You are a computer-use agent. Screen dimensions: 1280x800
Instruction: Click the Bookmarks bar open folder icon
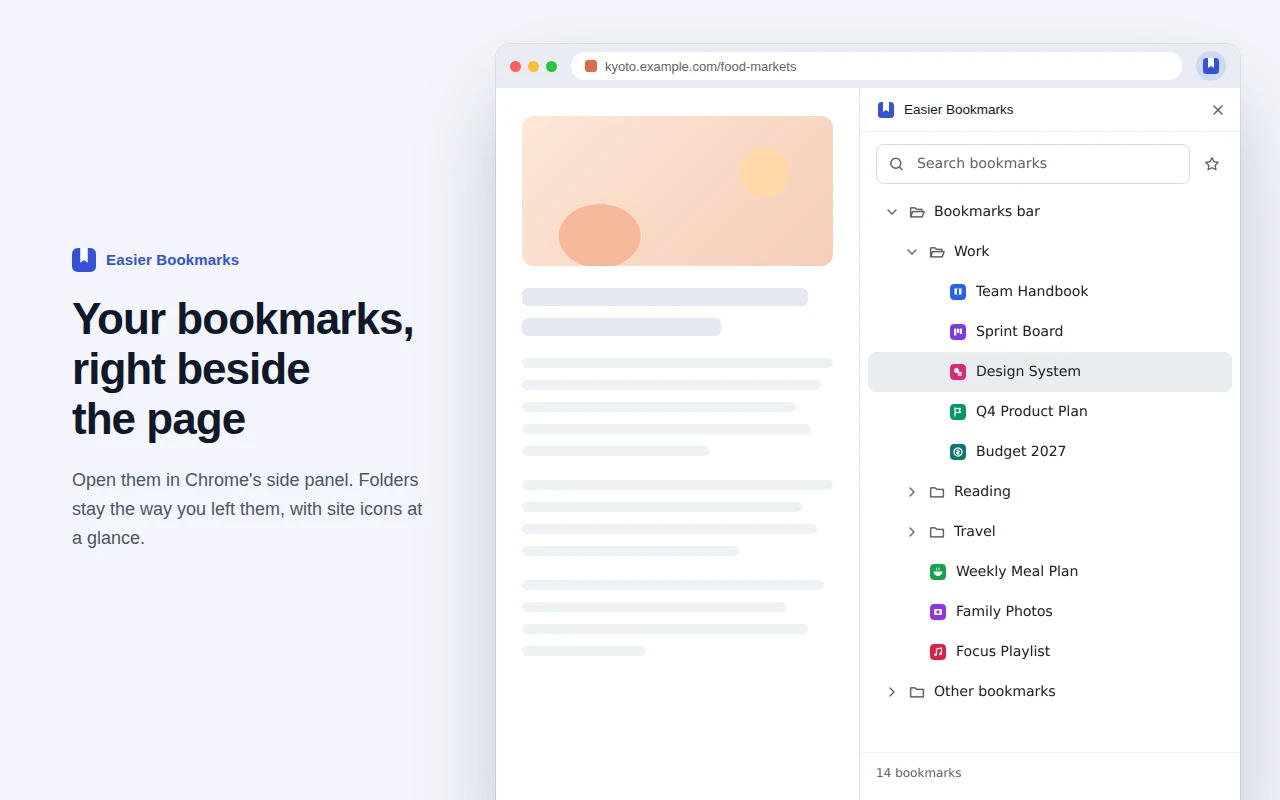pyautogui.click(x=917, y=212)
